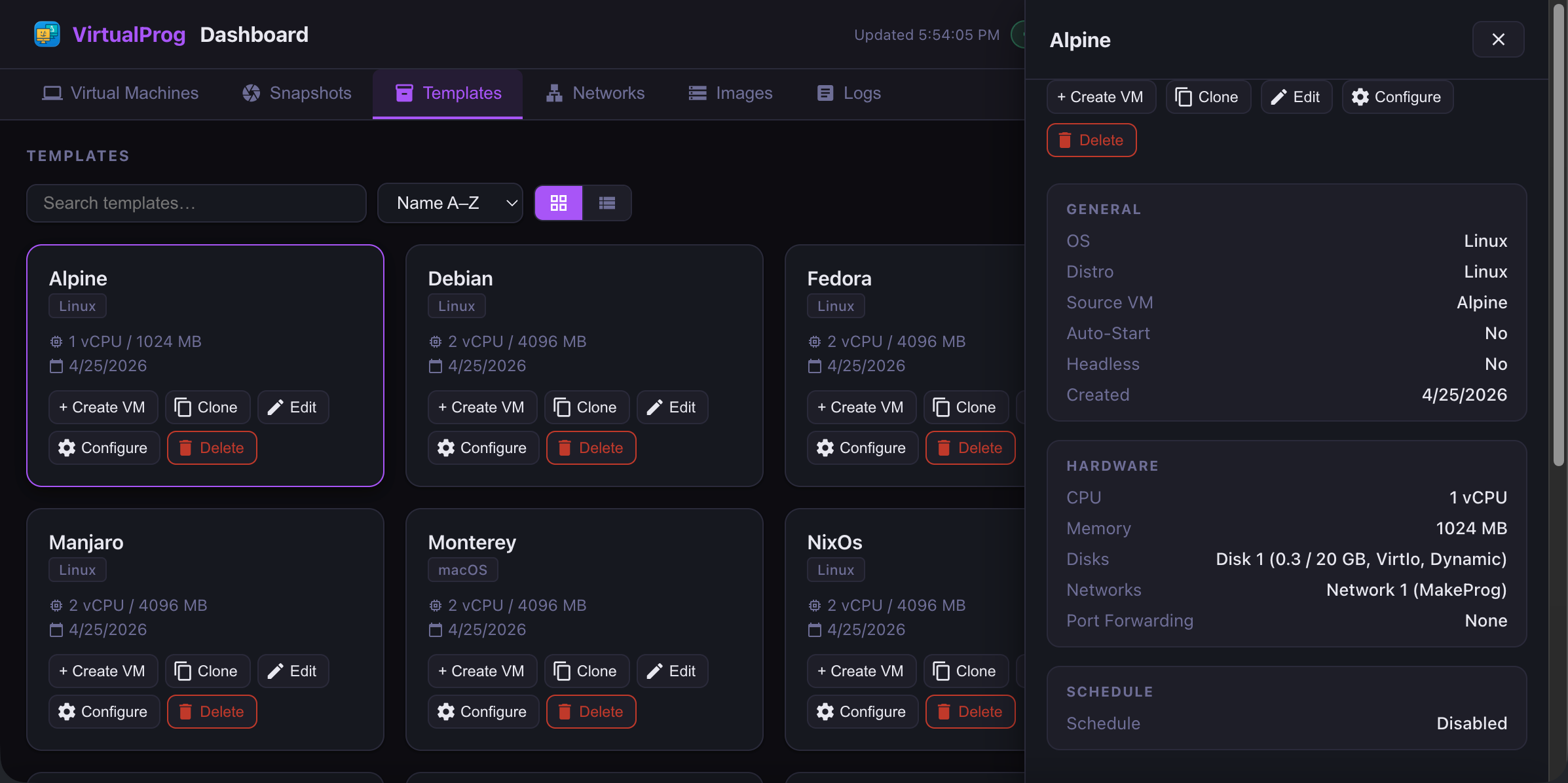1568x783 pixels.
Task: Delete the Monterey template
Action: 591,712
